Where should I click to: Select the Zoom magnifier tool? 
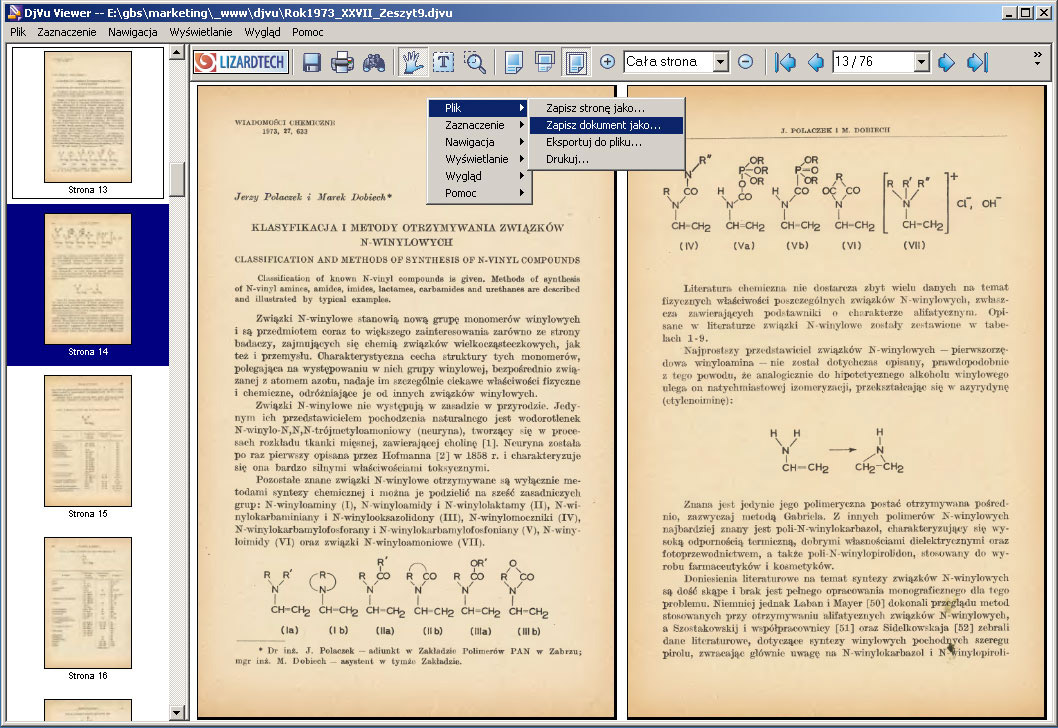475,63
